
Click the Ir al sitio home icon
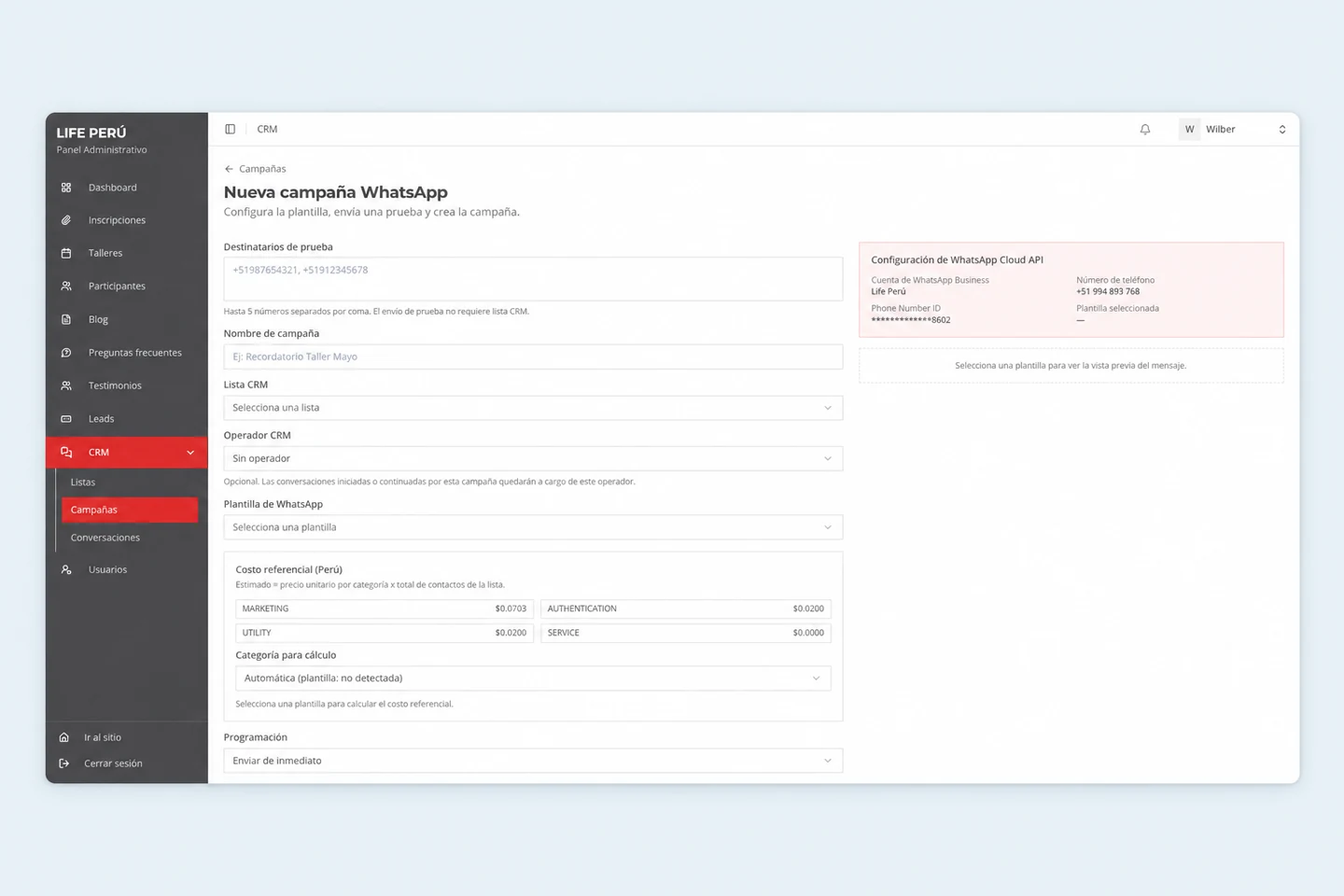[63, 737]
